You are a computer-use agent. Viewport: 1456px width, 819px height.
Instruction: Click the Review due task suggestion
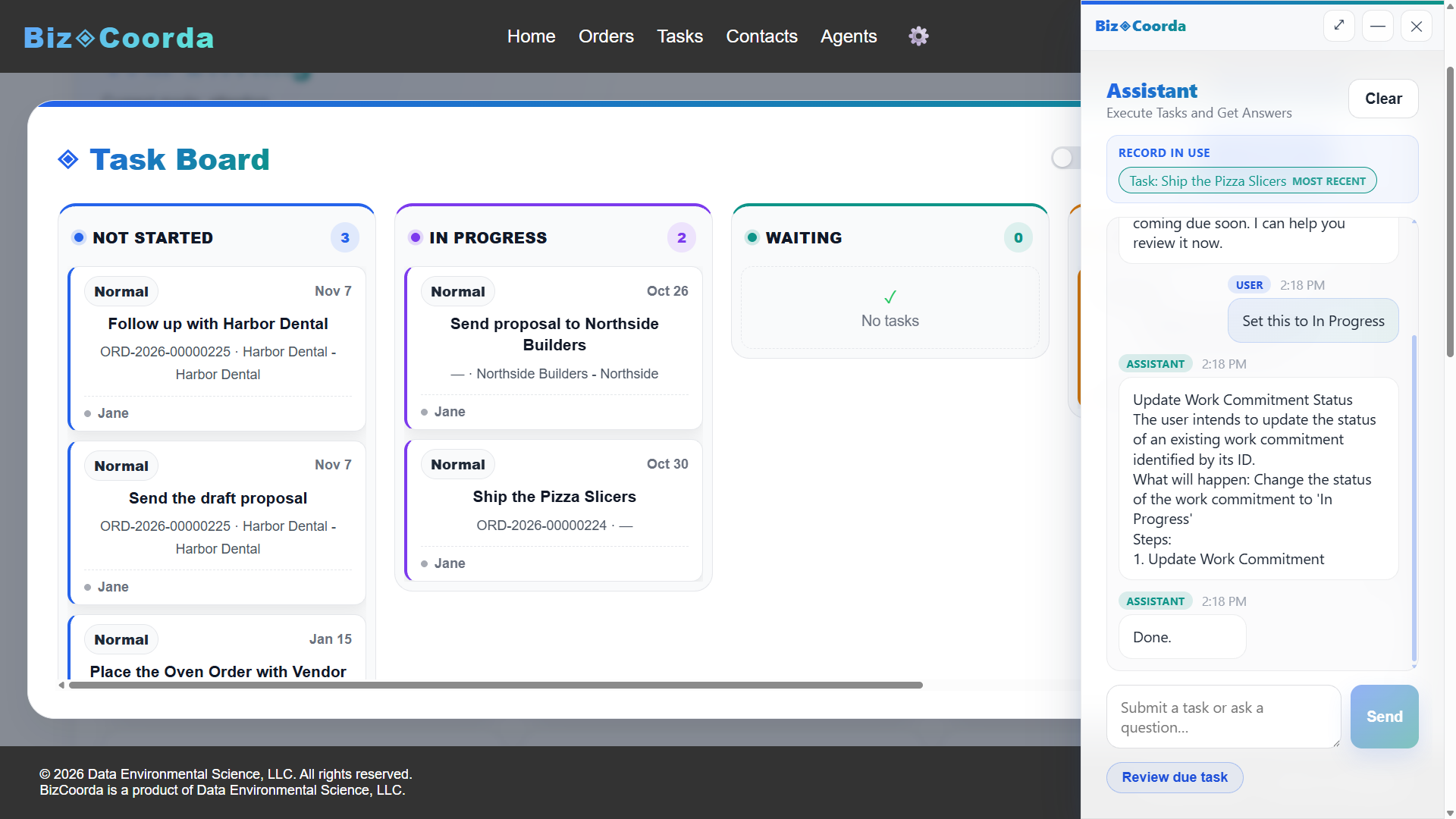click(x=1175, y=777)
